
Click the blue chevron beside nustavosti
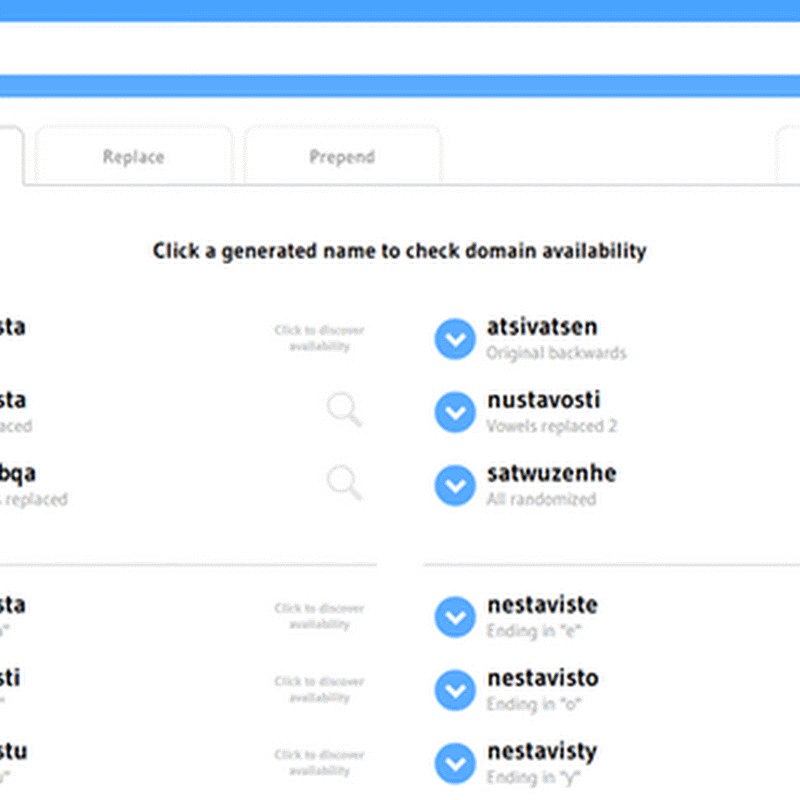point(455,412)
